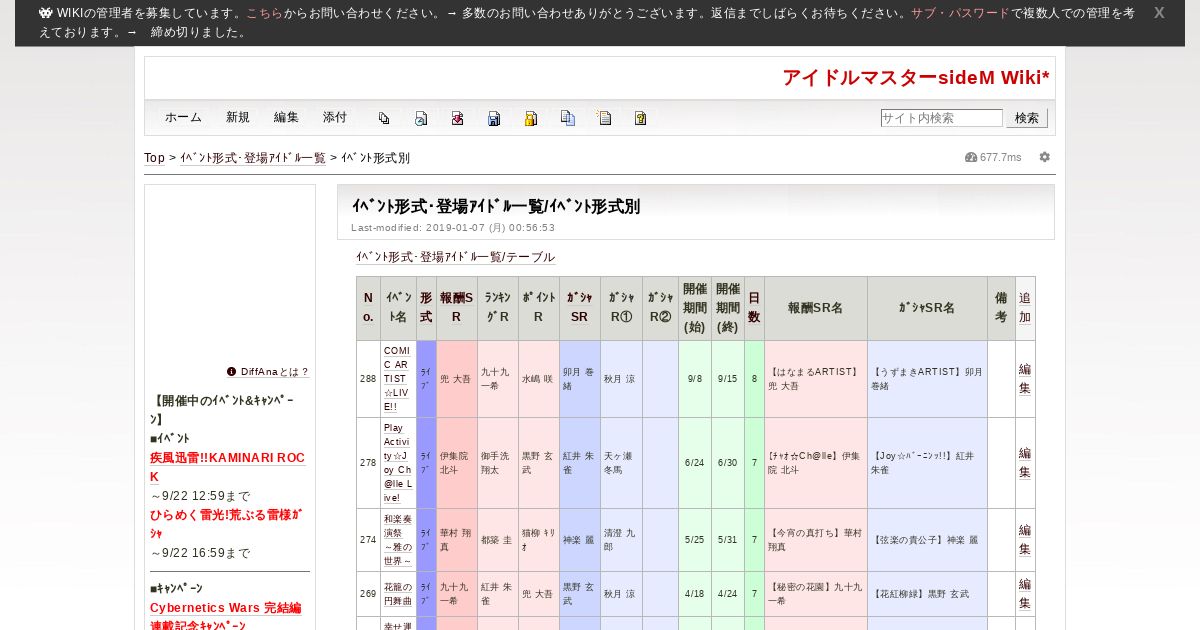
Task: Click the No. column header
Action: tap(368, 308)
